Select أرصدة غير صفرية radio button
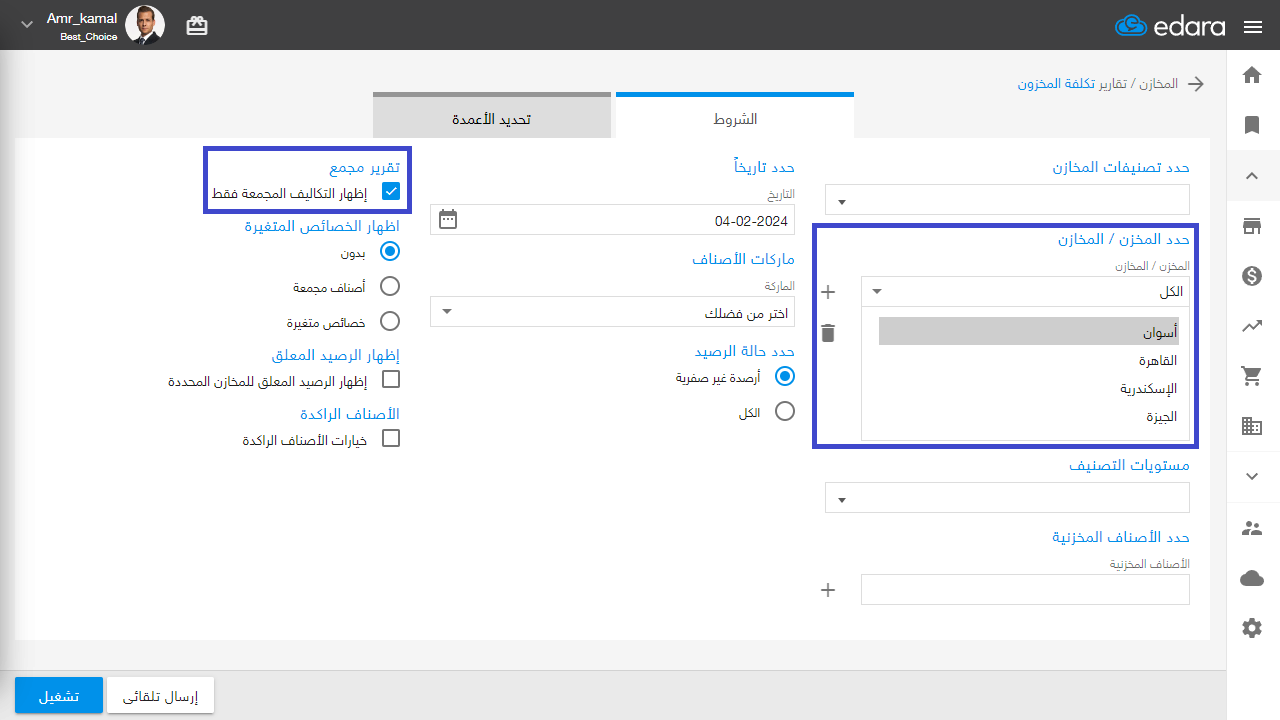The height and width of the screenshot is (720, 1280). pos(785,377)
